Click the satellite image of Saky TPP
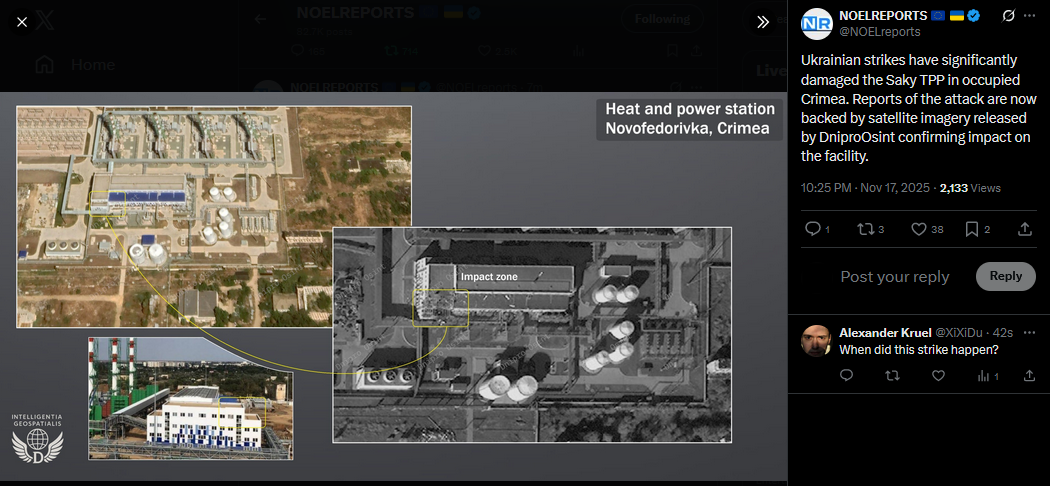The width and height of the screenshot is (1050, 486). pyautogui.click(x=394, y=286)
